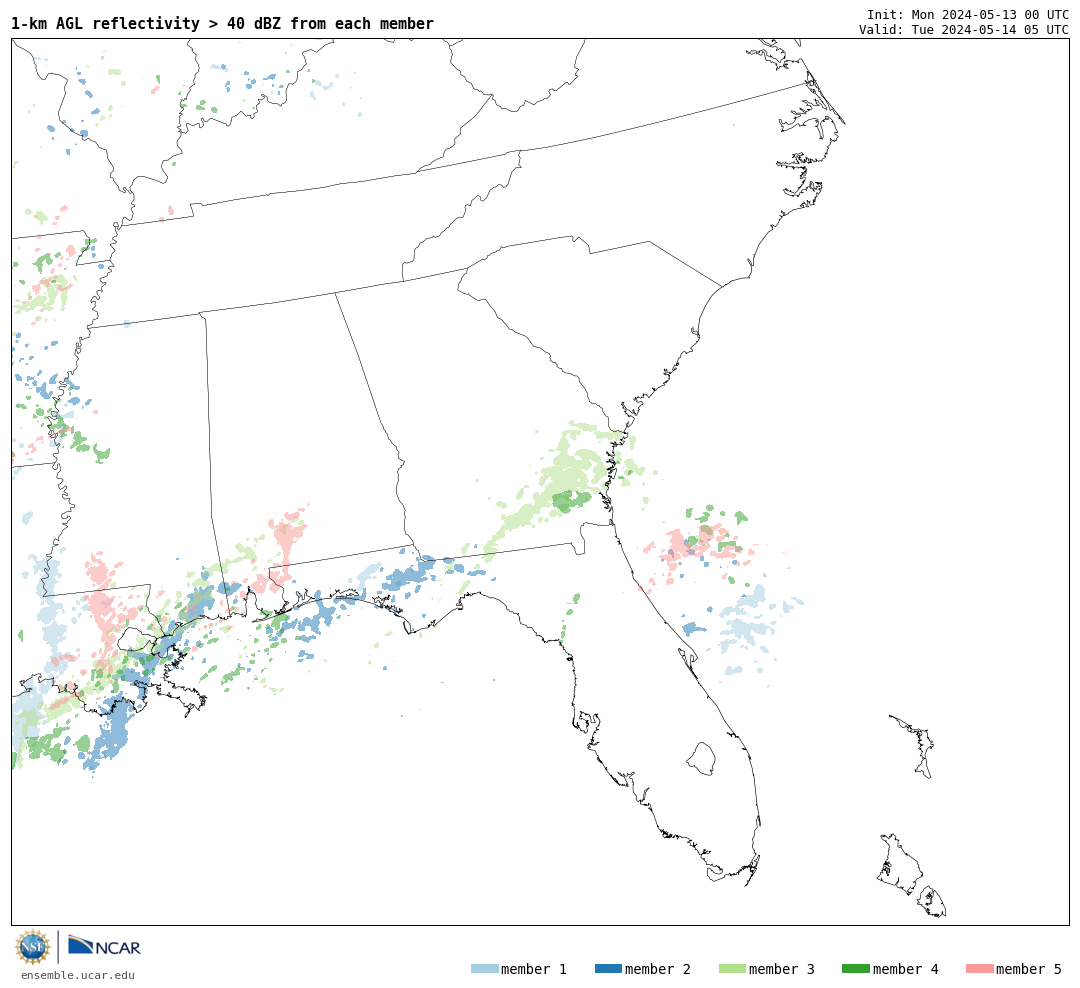Select the 'member 4' legend label
This screenshot has height=988, width=1080.
click(x=906, y=969)
